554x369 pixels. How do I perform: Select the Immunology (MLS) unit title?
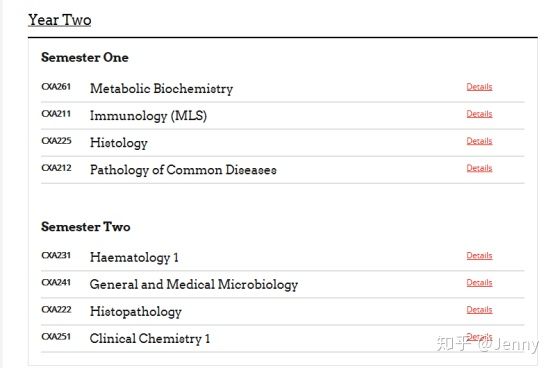pos(148,116)
